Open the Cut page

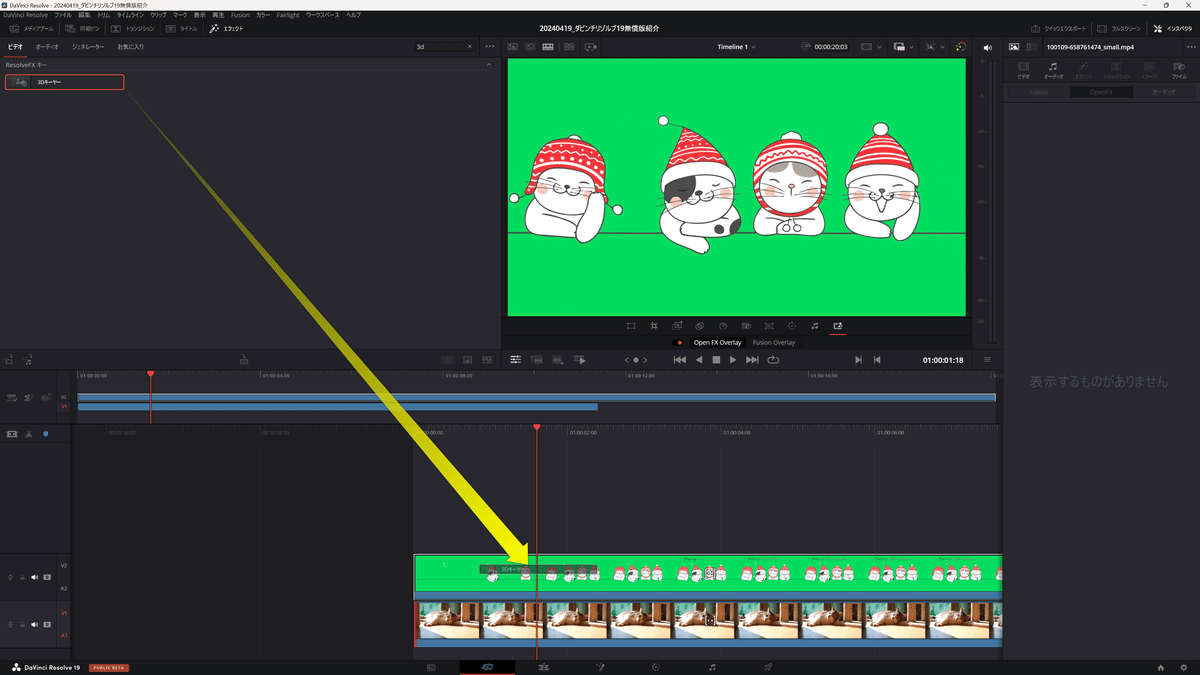tap(487, 667)
